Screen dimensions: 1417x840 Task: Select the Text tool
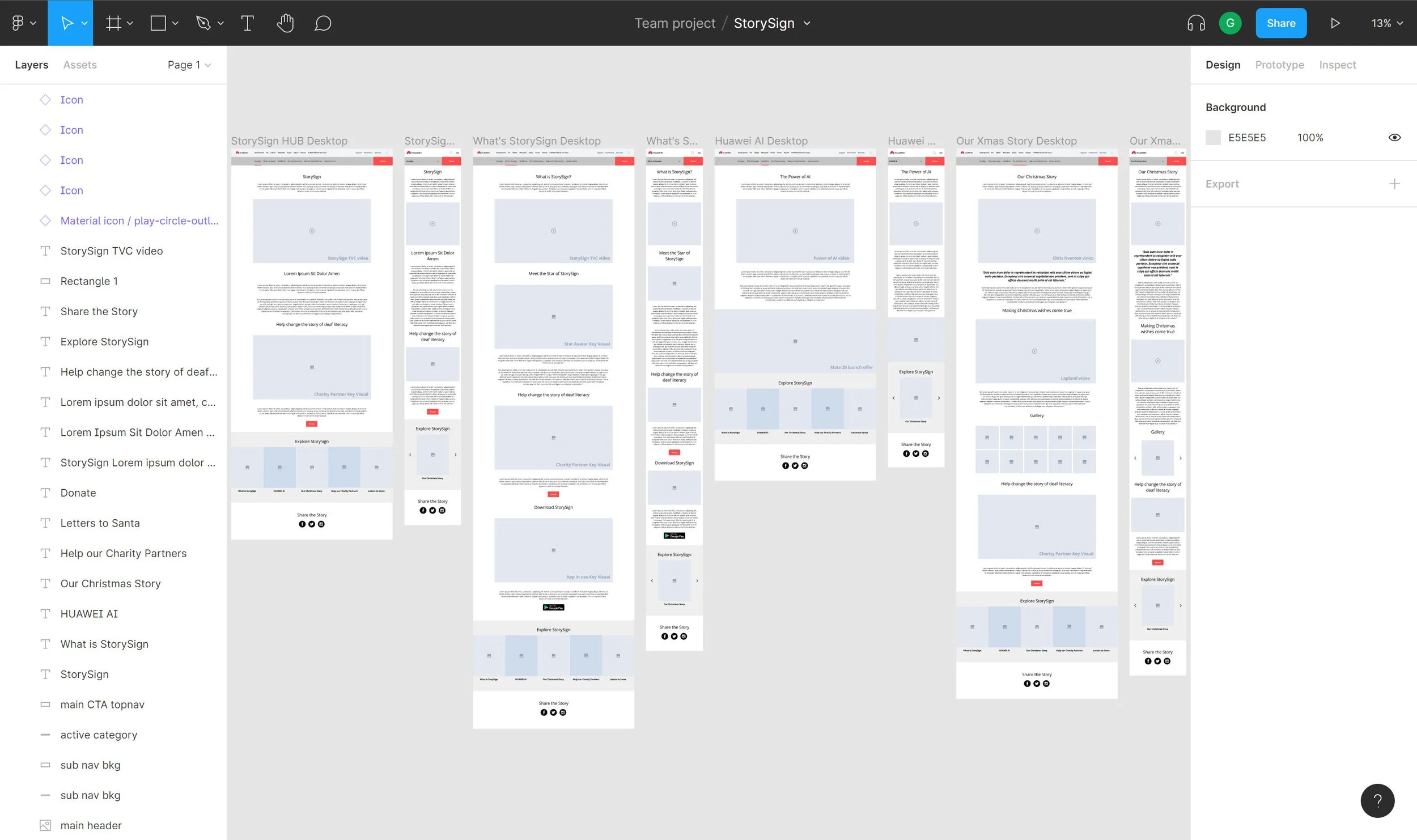247,23
